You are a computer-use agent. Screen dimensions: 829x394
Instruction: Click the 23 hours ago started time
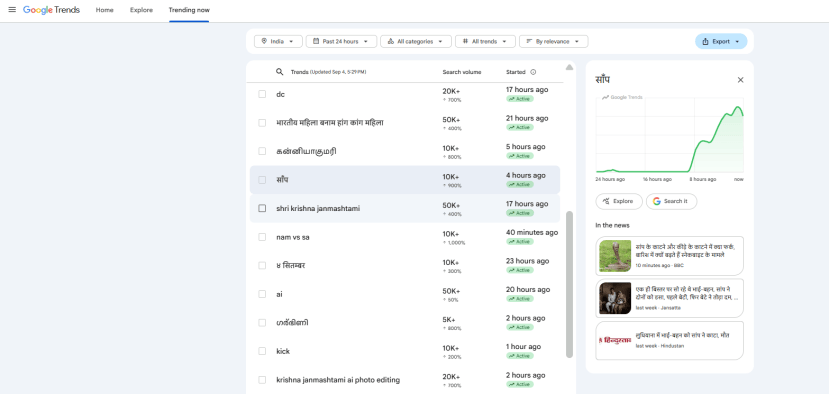coord(527,261)
